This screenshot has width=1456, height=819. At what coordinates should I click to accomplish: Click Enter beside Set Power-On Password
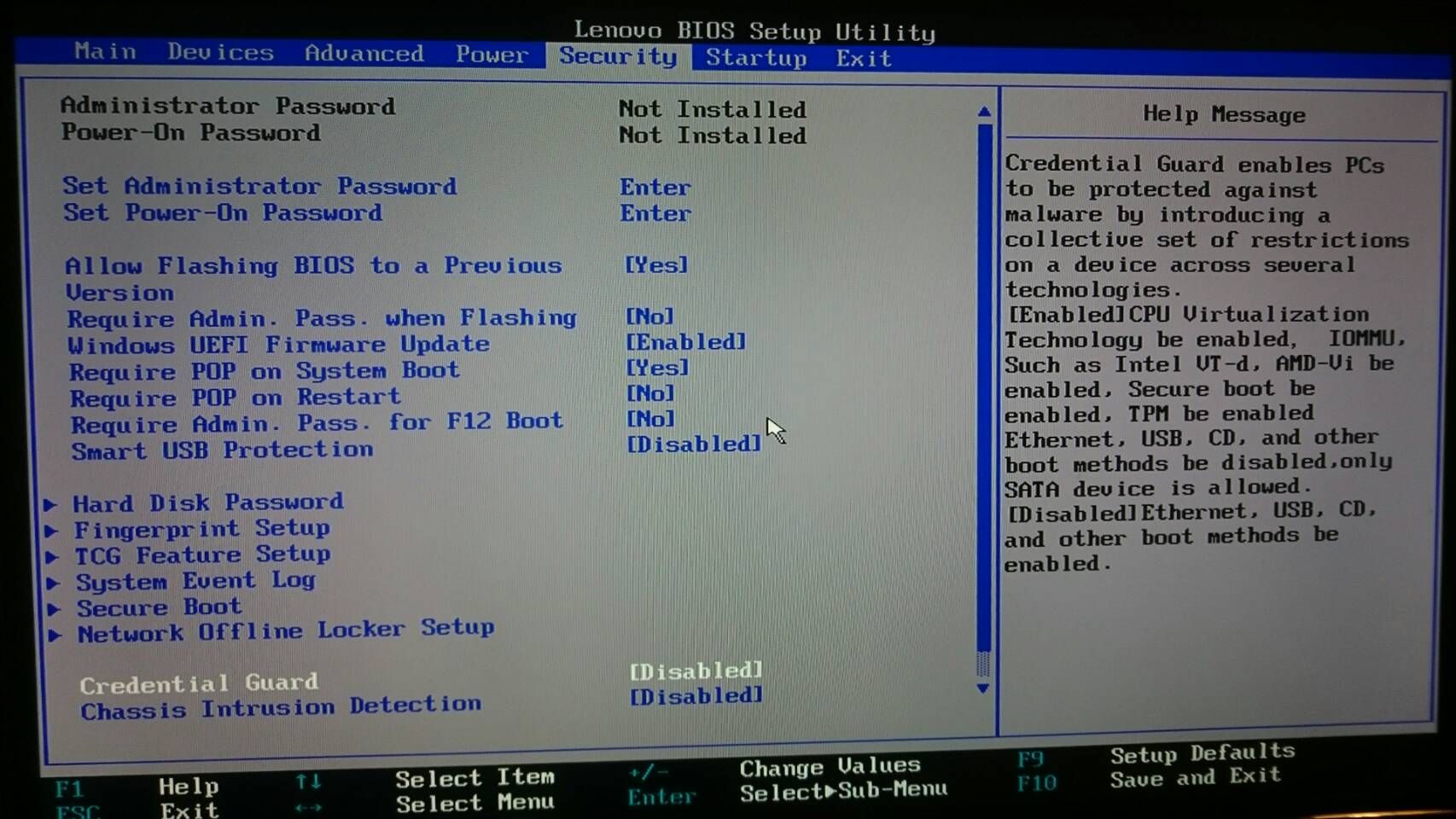(x=655, y=214)
